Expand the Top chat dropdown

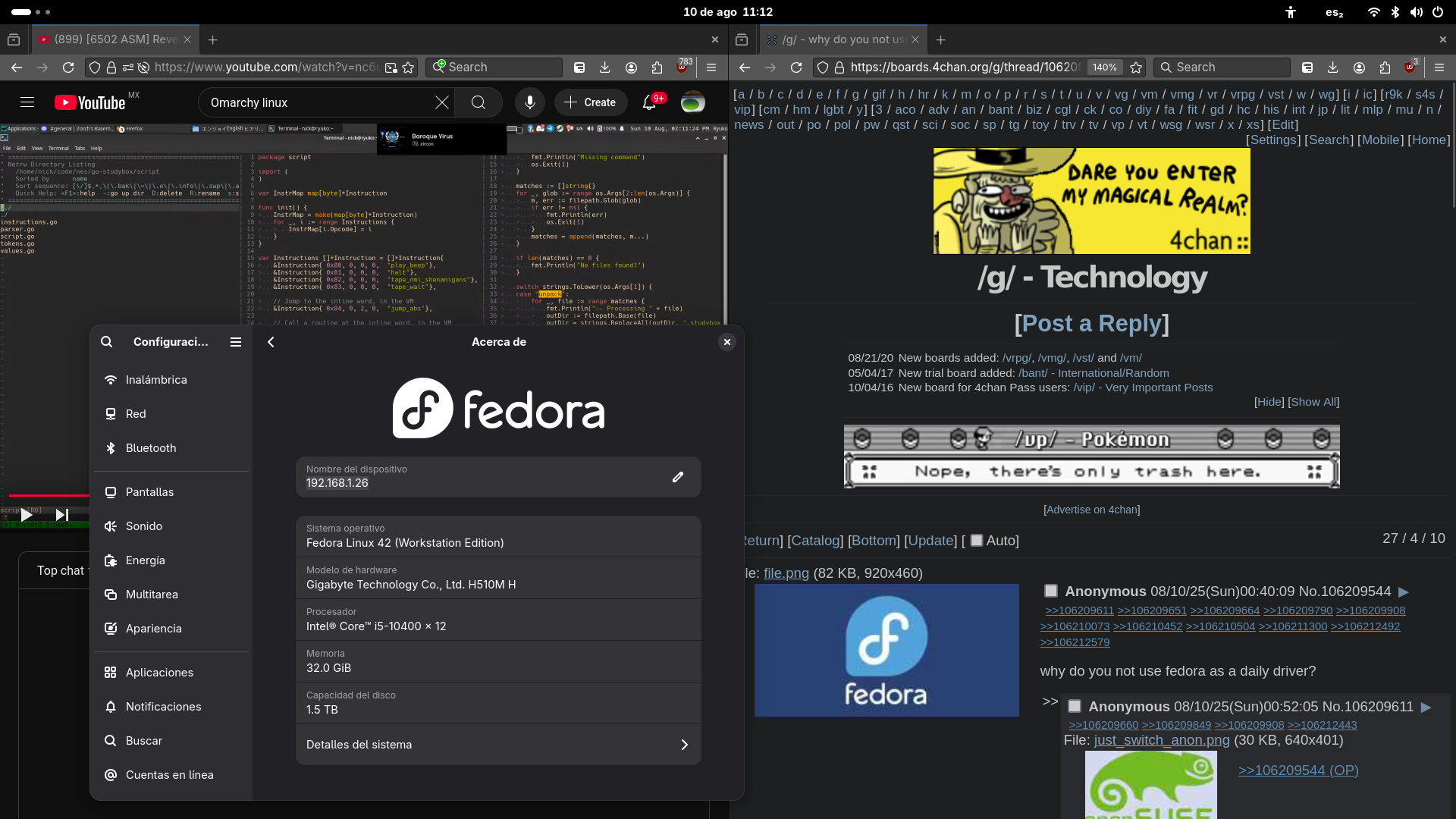coord(63,570)
